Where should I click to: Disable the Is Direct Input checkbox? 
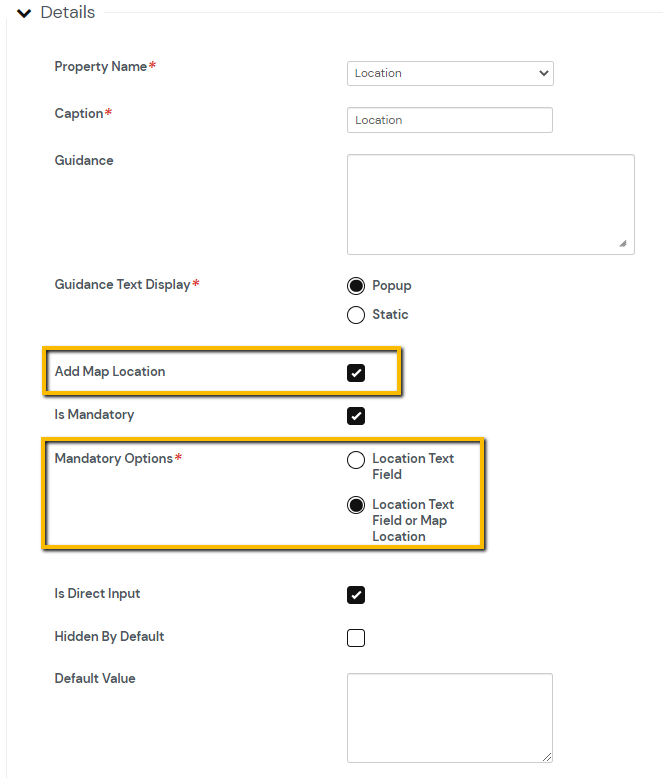click(356, 595)
